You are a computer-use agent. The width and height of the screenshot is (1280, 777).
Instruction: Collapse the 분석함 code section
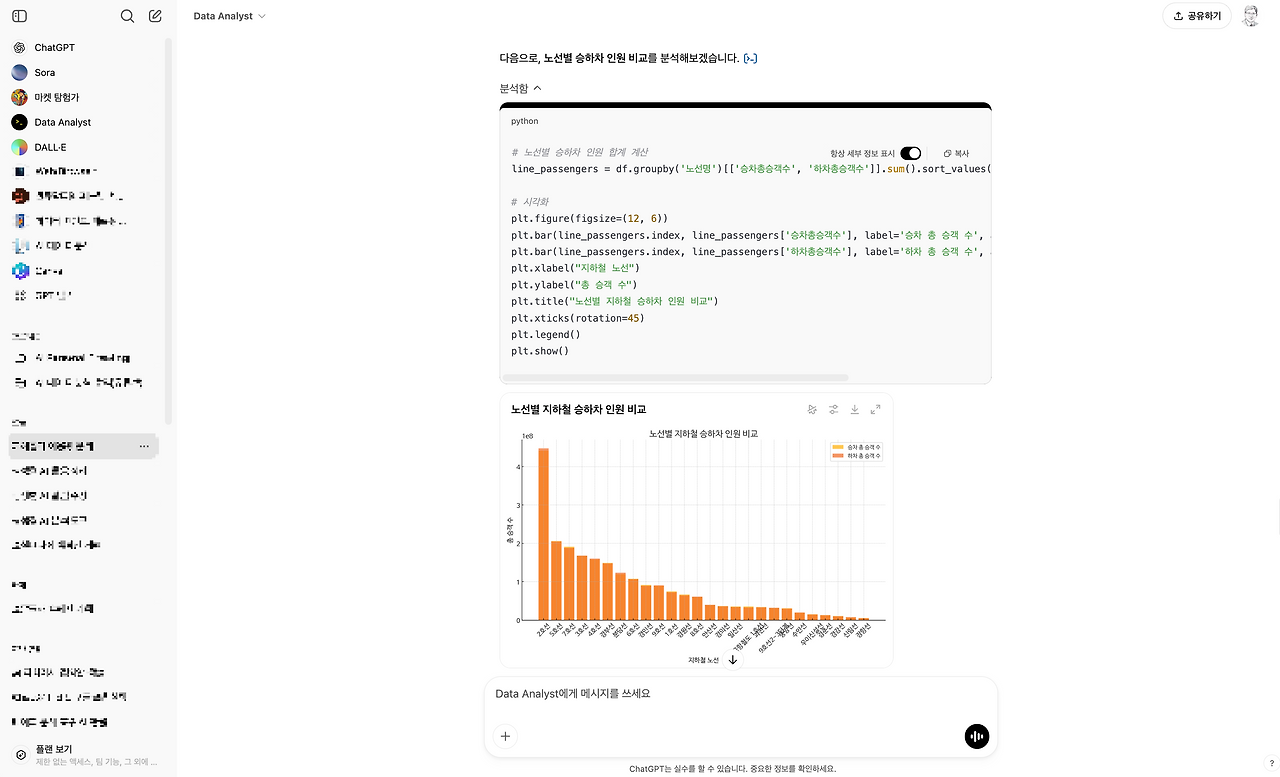[520, 88]
